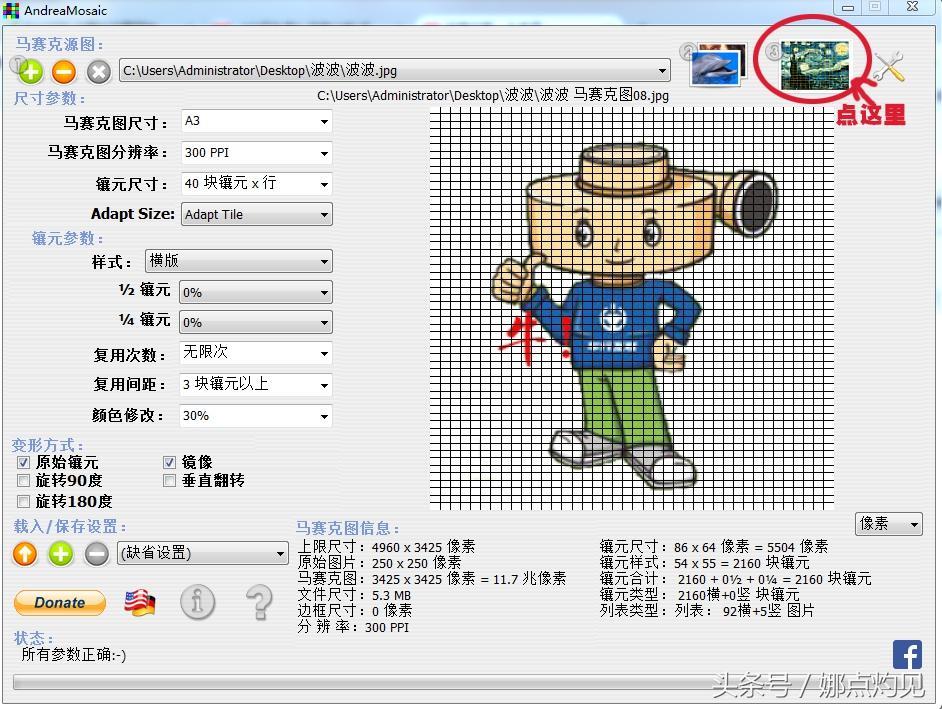Click the orange remove source image icon
Viewport: 942px width, 709px height.
click(x=64, y=71)
